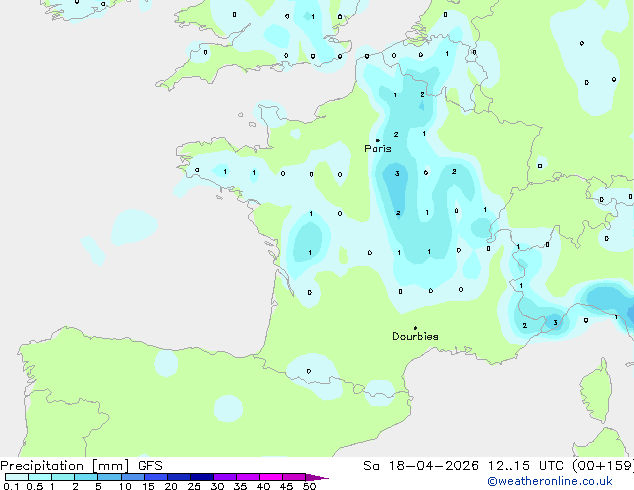
Task: Select the 10–15 mm legend swatch
Action: [x=133, y=477]
